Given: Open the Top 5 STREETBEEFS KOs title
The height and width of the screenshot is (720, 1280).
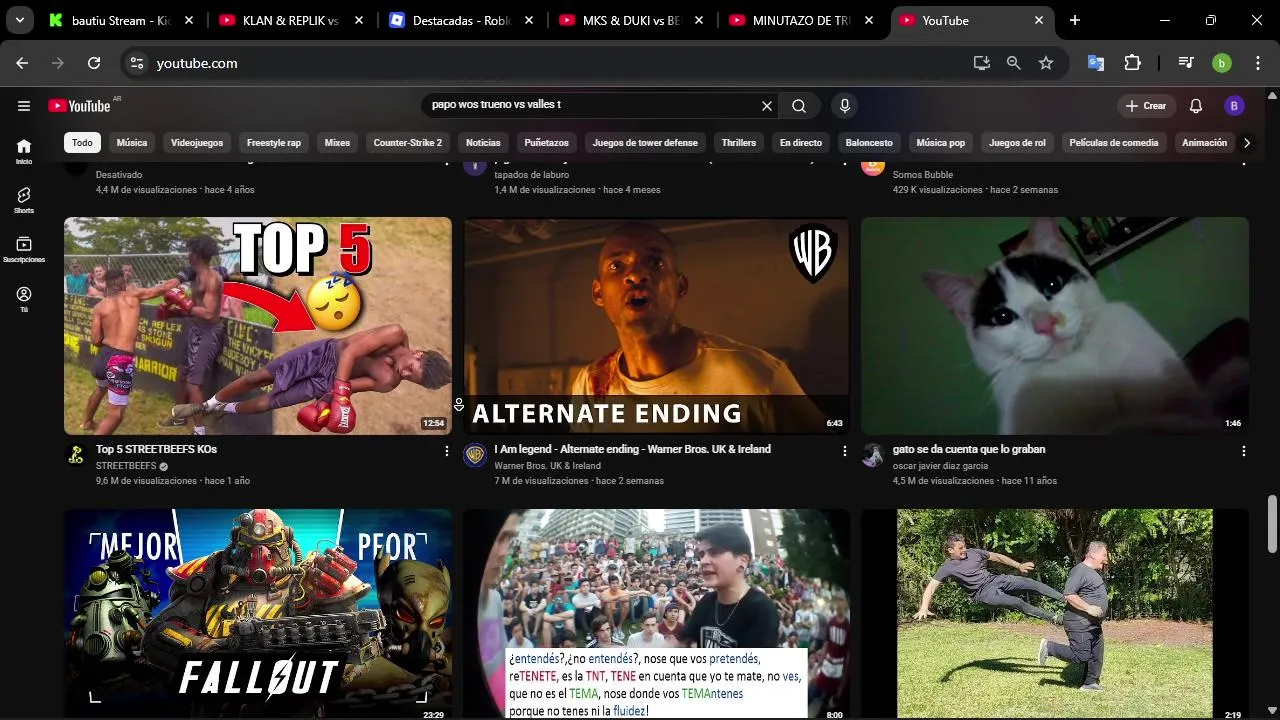Looking at the screenshot, I should coord(156,450).
